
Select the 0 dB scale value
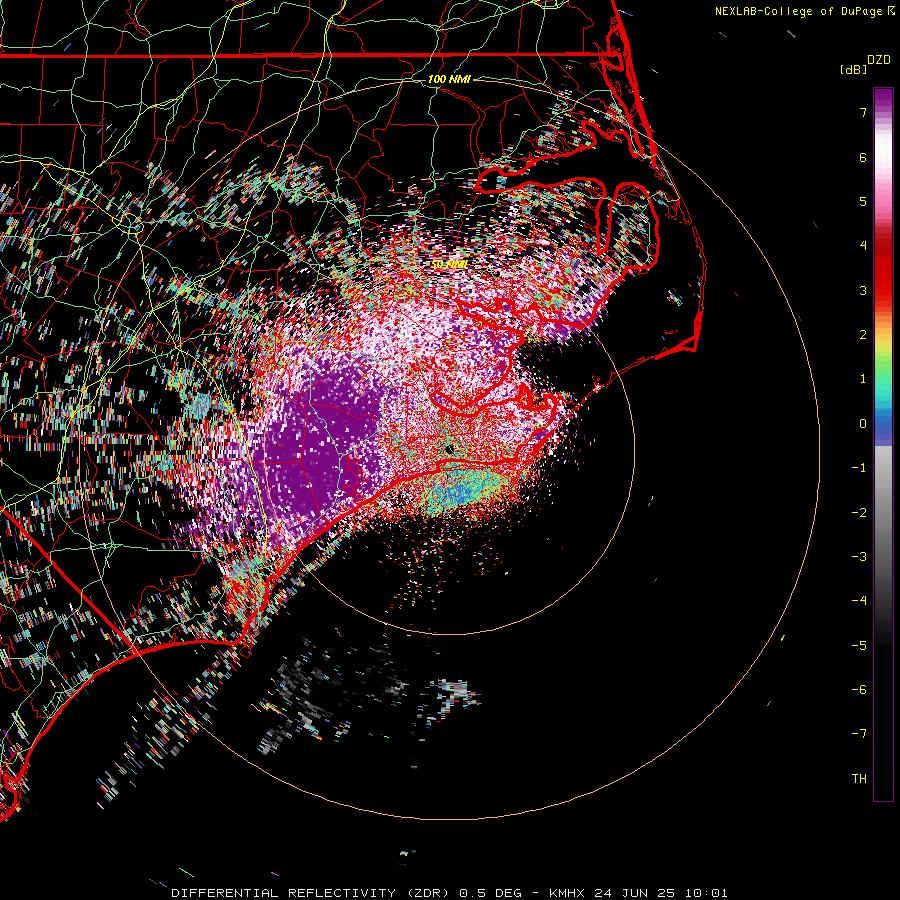point(863,424)
